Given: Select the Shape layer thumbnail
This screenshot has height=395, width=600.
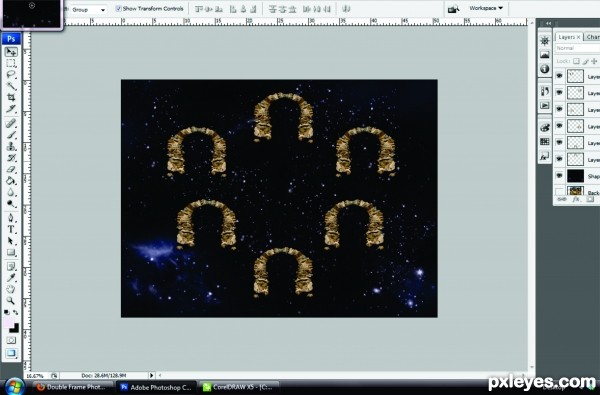Looking at the screenshot, I should click(575, 176).
